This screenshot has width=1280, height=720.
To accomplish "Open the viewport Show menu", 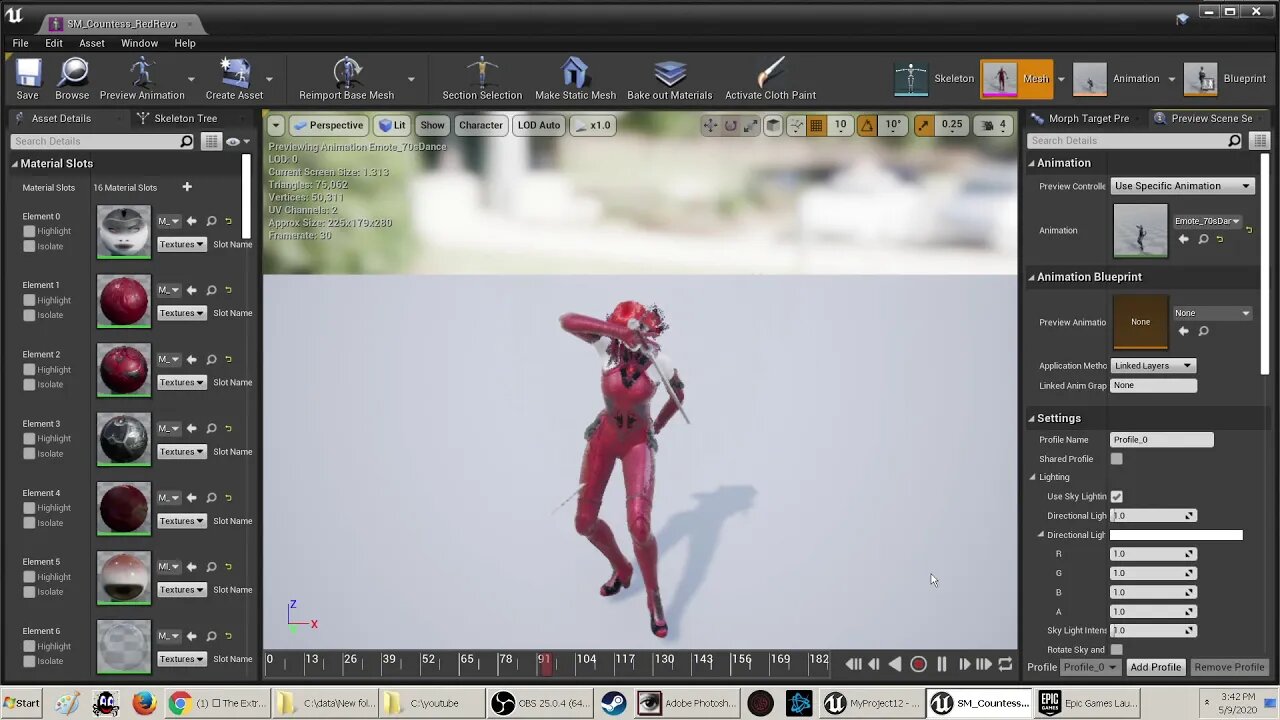I will [x=432, y=125].
